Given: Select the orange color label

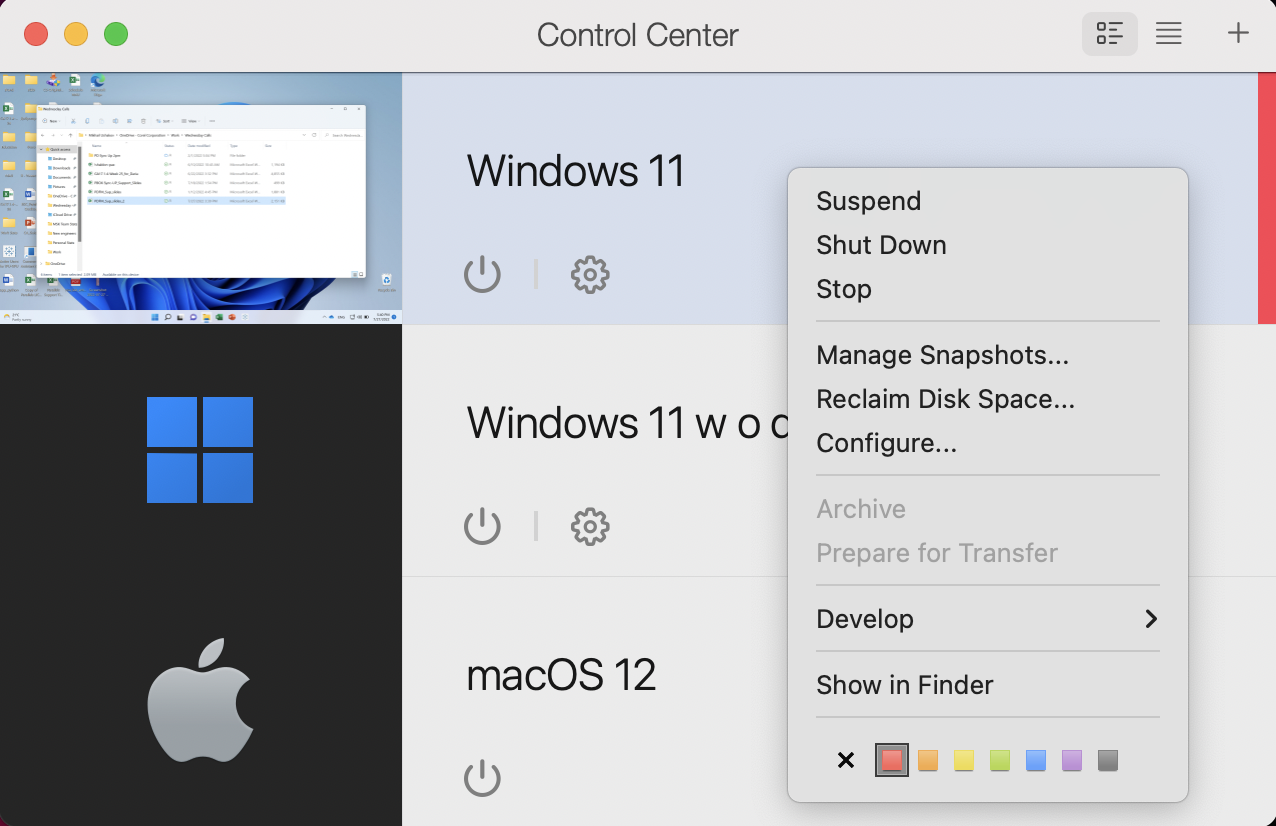Looking at the screenshot, I should tap(928, 760).
